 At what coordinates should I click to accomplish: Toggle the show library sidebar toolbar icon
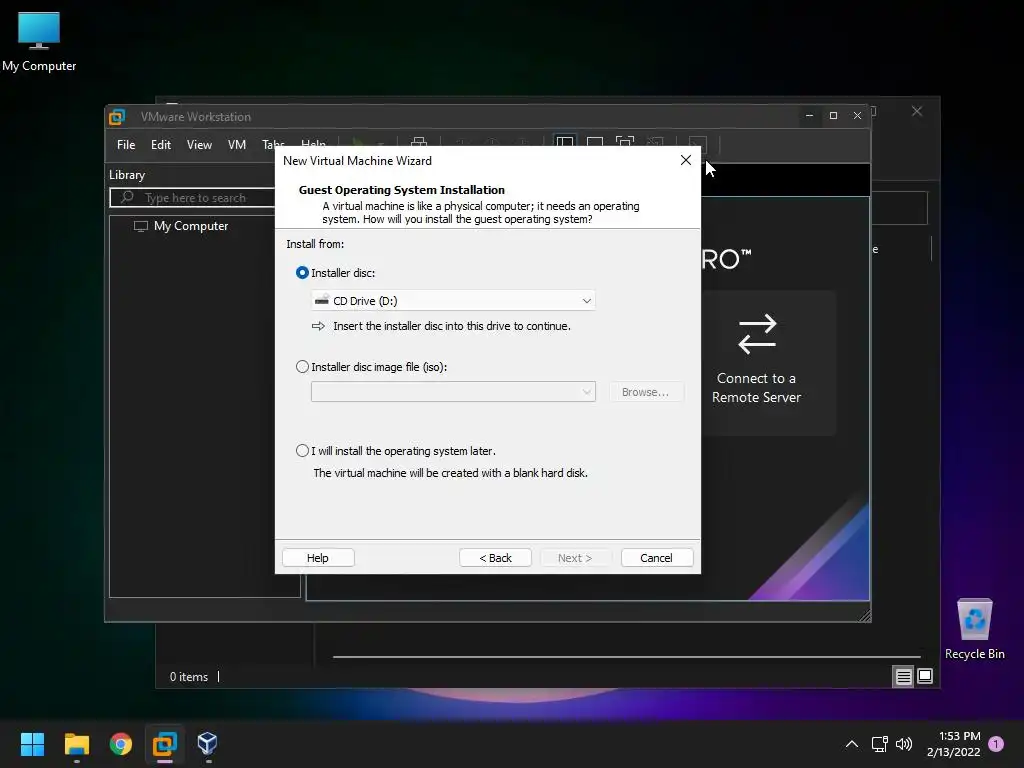[565, 142]
